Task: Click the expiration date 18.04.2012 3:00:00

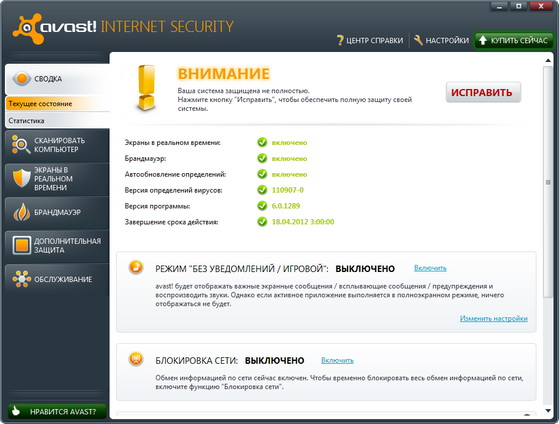Action: 303,222
